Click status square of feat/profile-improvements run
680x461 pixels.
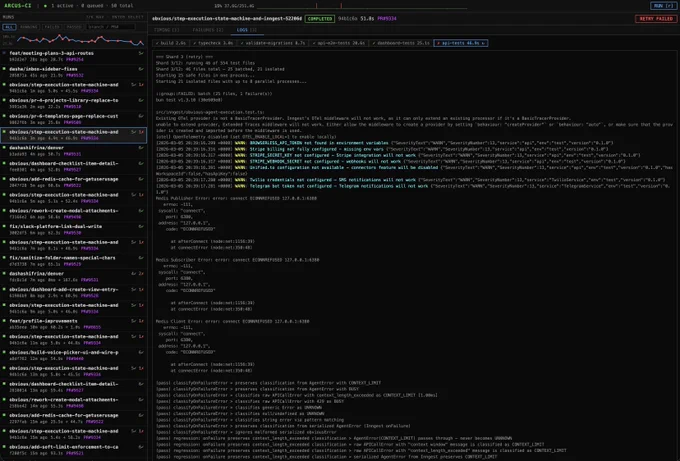pyautogui.click(x=4, y=321)
